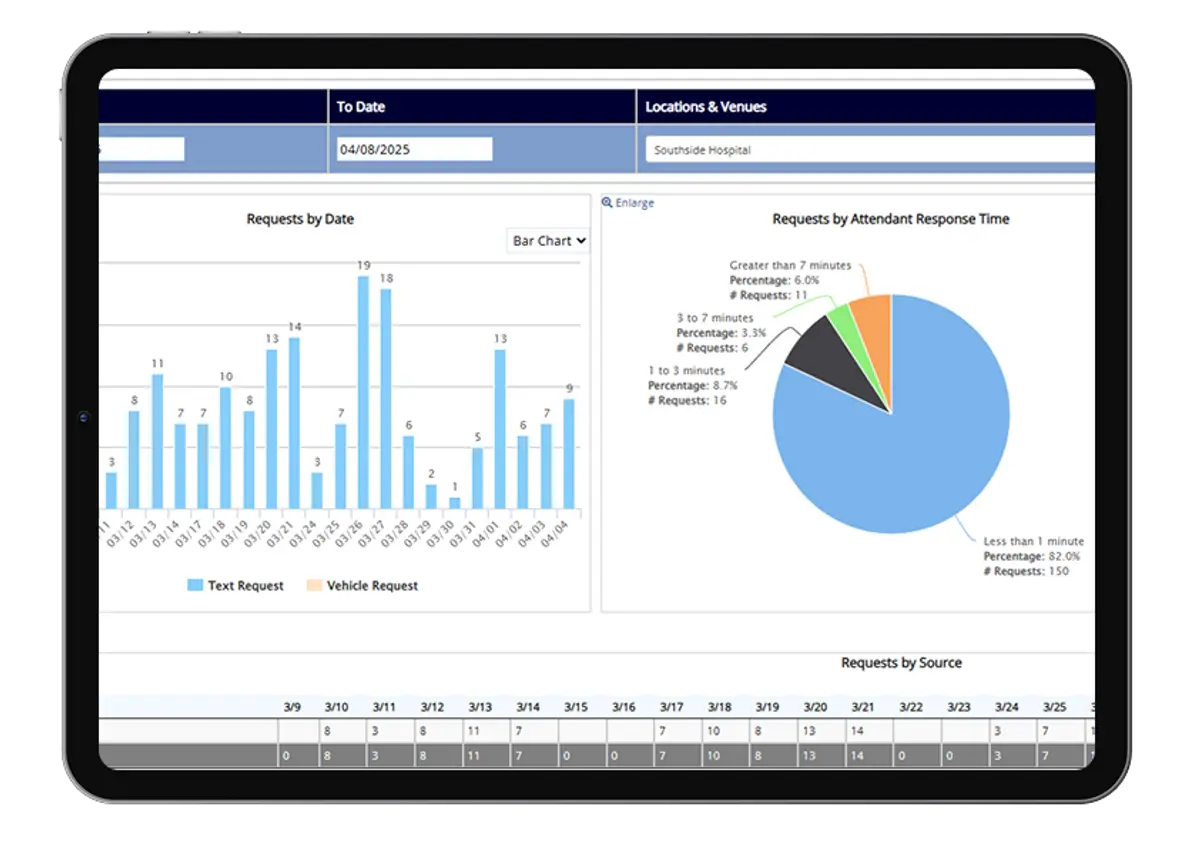Screen dimensions: 1200x858
Task: Select the 3/21 column header in table
Action: pos(862,707)
